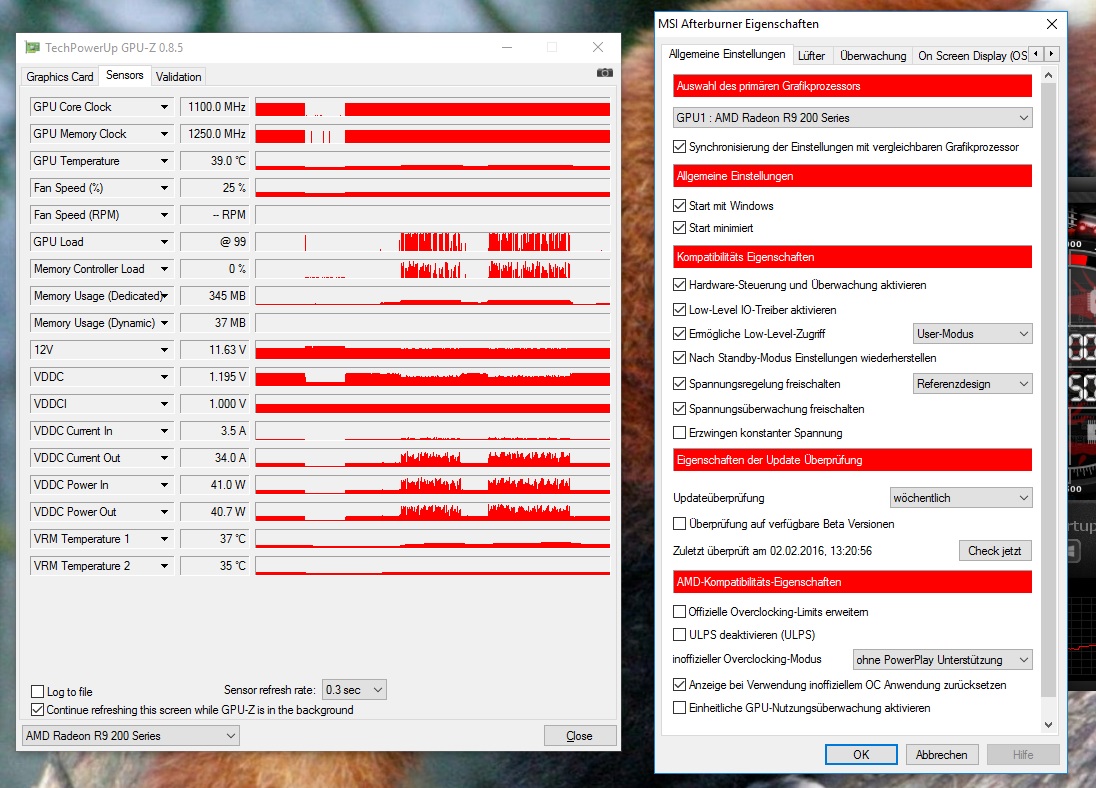
Task: Click the GPU Core Clock graph
Action: point(433,107)
